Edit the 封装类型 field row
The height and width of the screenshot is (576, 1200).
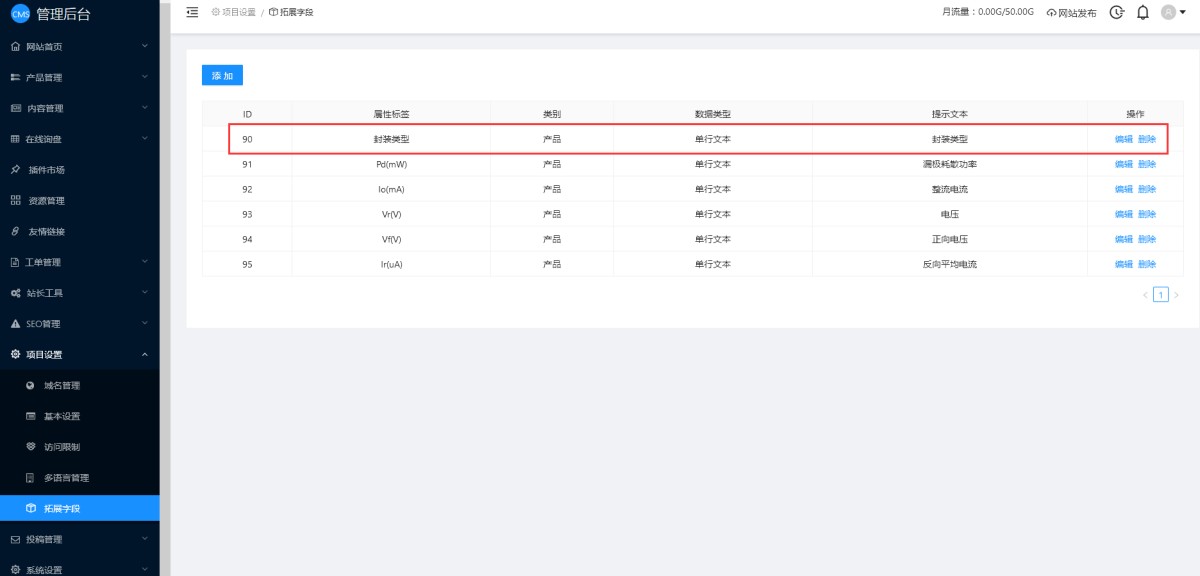[1124, 139]
